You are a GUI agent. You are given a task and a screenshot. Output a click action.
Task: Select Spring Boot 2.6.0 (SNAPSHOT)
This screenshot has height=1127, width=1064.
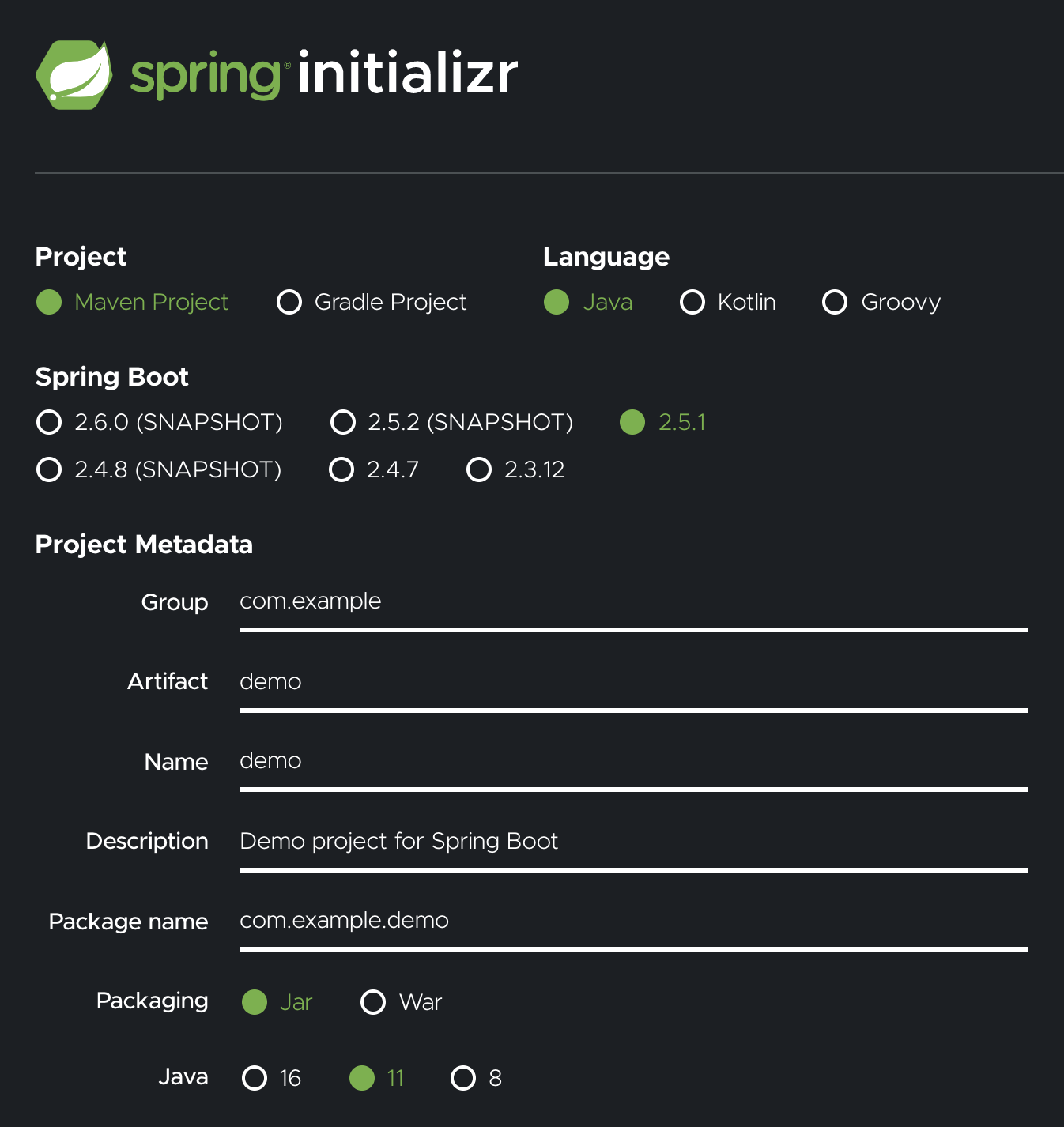[x=49, y=422]
